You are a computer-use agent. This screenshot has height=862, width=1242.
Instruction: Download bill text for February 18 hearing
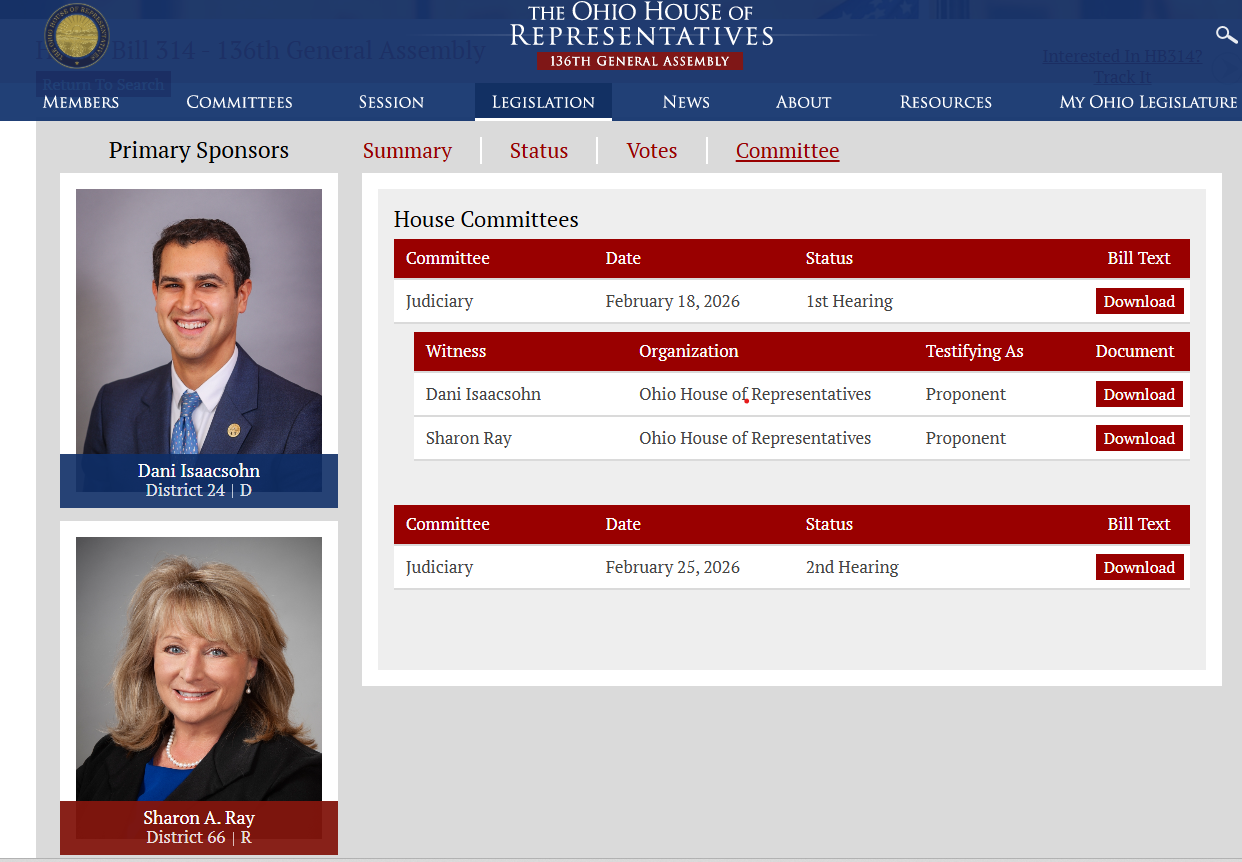[x=1139, y=301]
